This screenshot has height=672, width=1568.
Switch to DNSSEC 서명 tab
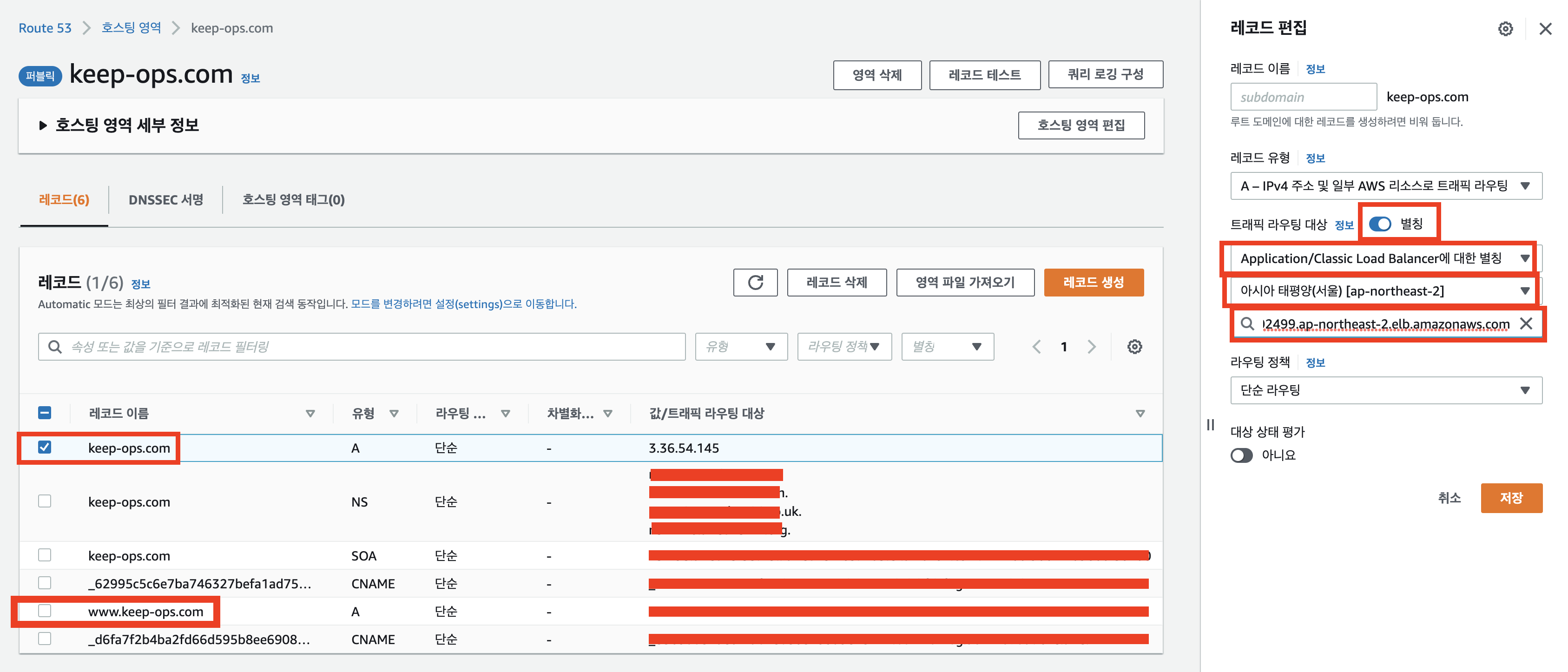[165, 200]
